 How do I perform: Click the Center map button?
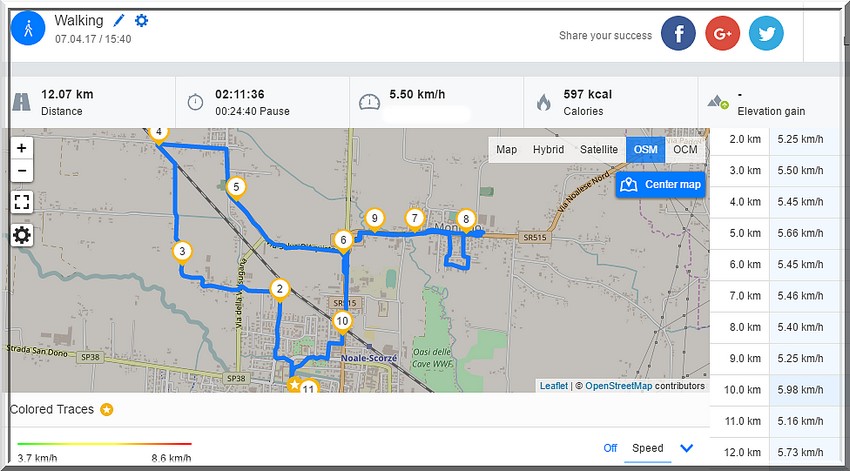tap(660, 185)
